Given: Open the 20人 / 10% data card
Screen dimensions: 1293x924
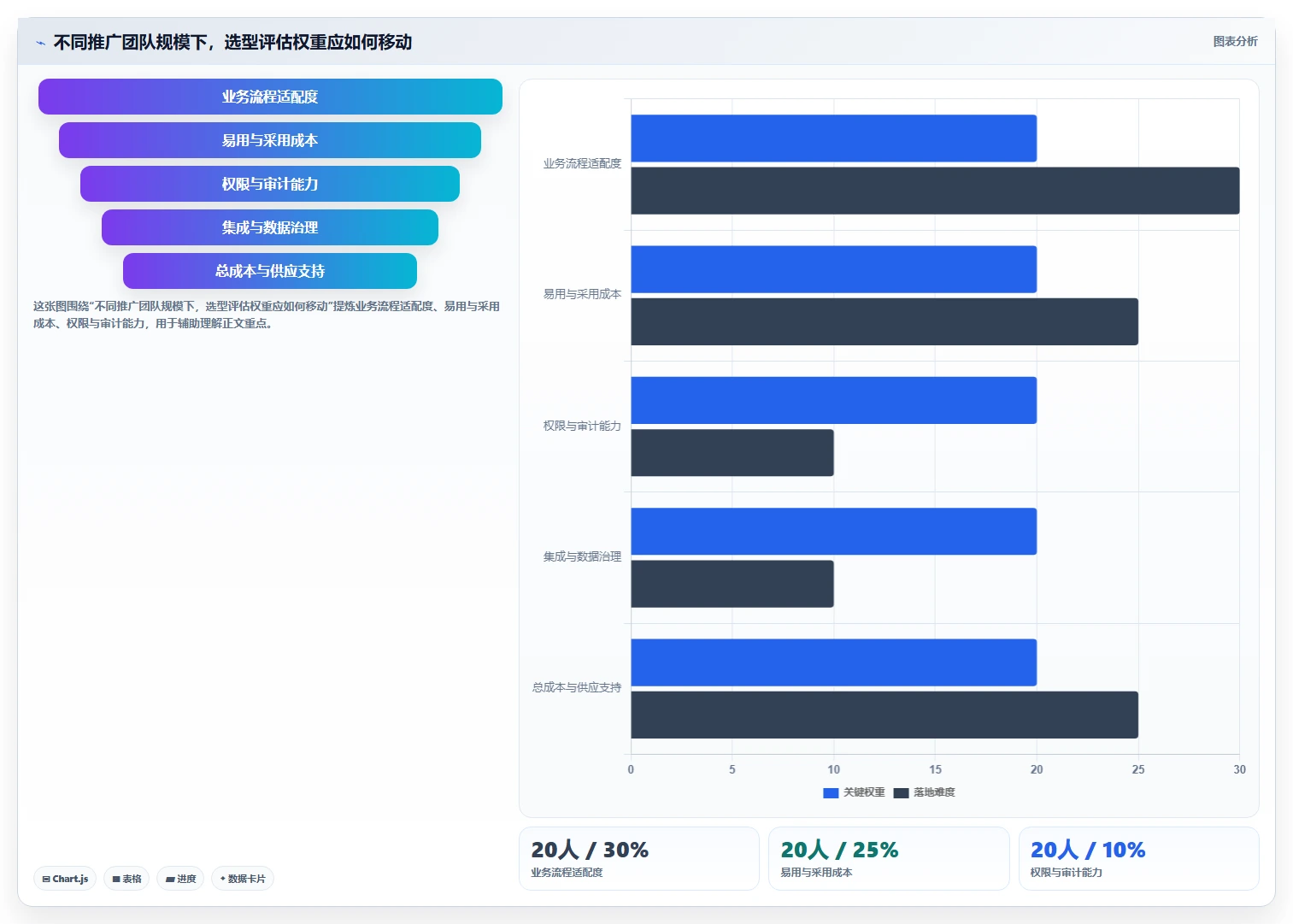Looking at the screenshot, I should point(1138,858).
